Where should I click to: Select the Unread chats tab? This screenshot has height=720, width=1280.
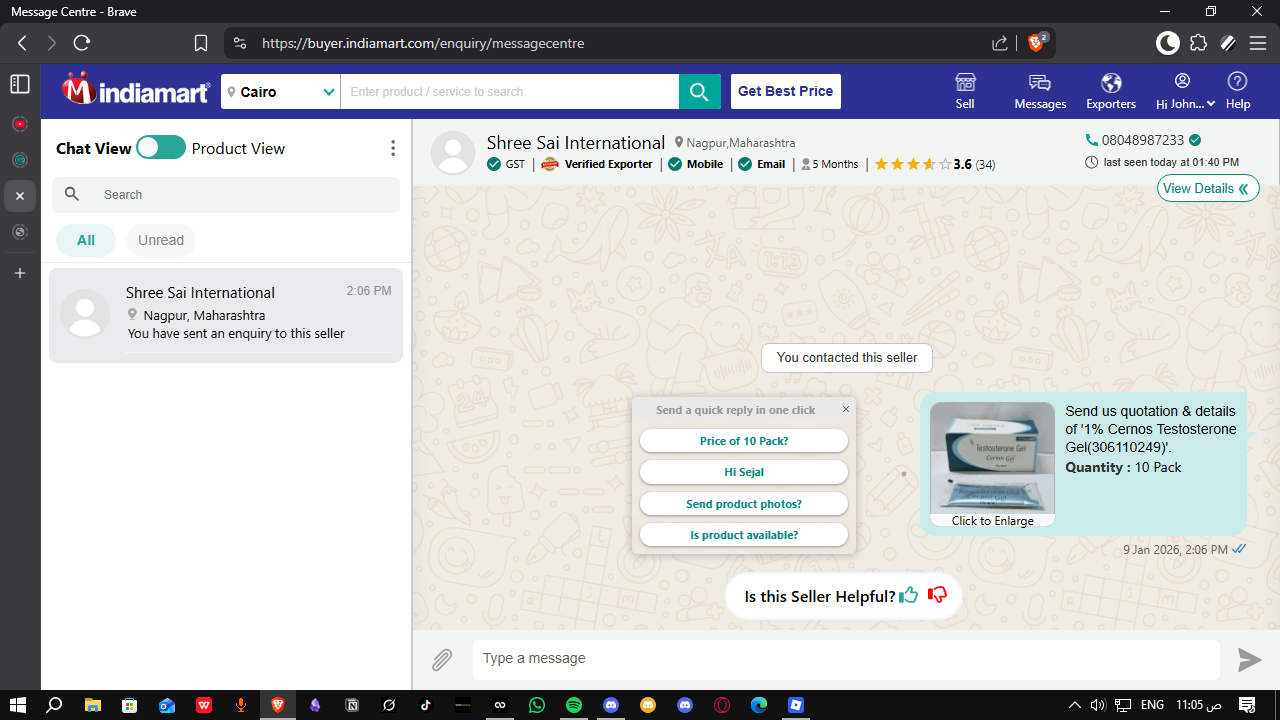point(161,240)
